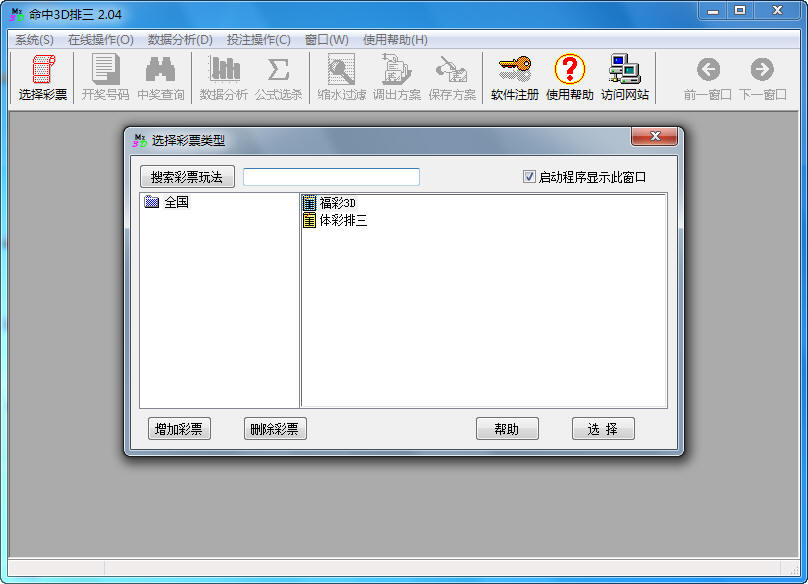Screen dimensions: 808x584
Task: Click the dialog's title bar app icon
Action: (x=140, y=140)
